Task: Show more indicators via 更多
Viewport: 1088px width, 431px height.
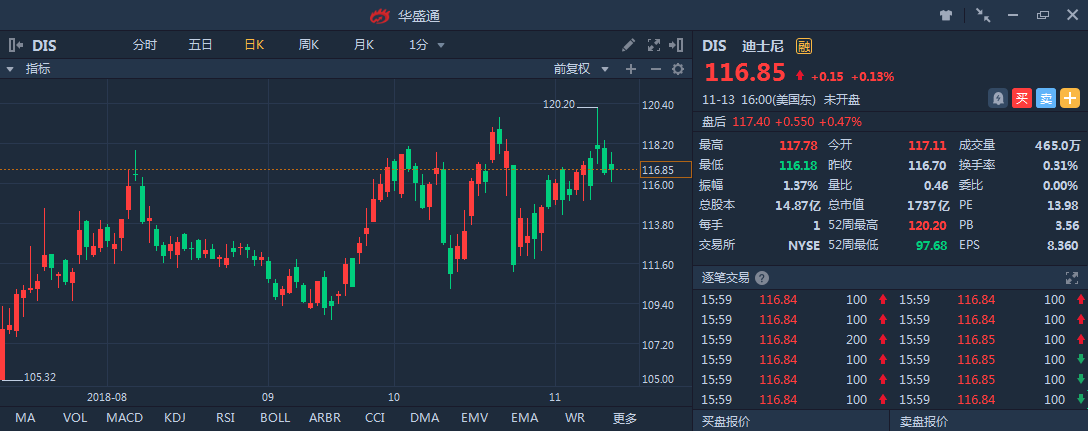Action: pyautogui.click(x=624, y=418)
